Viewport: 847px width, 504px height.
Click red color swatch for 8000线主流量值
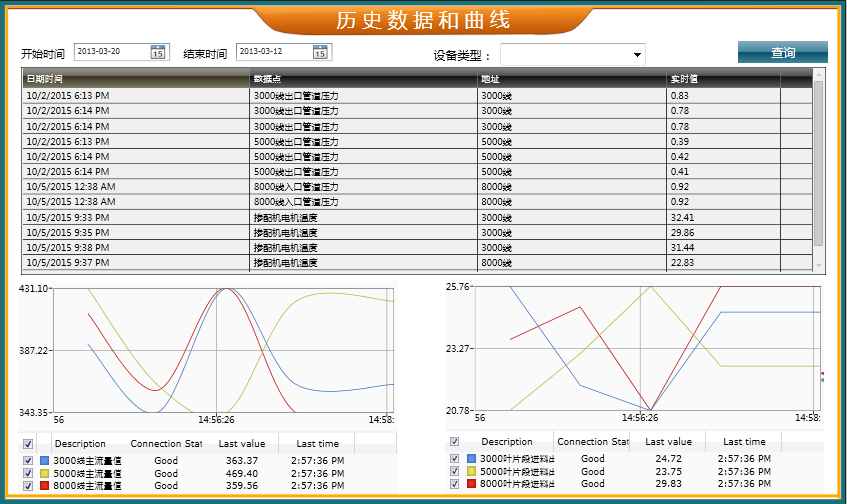pyautogui.click(x=44, y=486)
